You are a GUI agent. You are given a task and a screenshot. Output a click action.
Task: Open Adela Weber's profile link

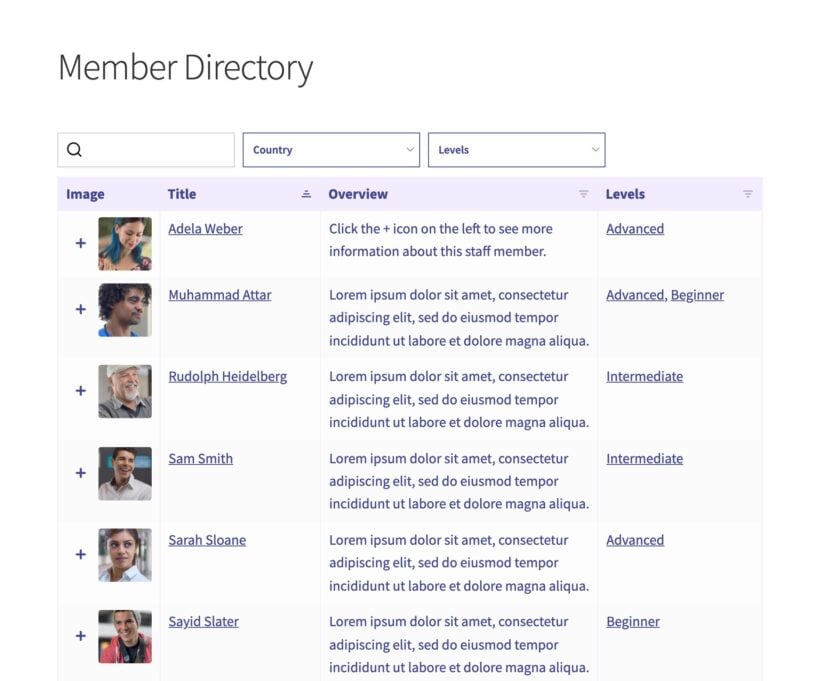(x=206, y=229)
